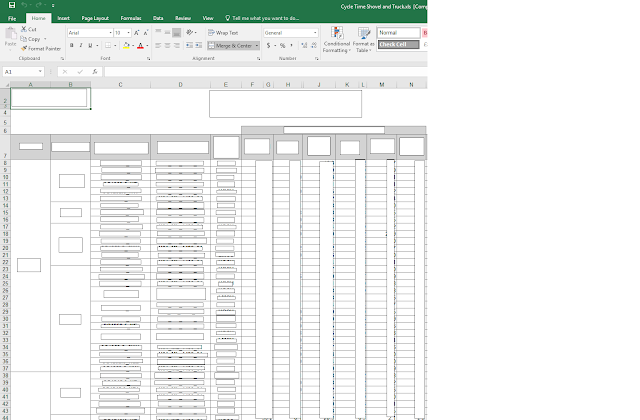Align cell text to the left

(x=158, y=45)
